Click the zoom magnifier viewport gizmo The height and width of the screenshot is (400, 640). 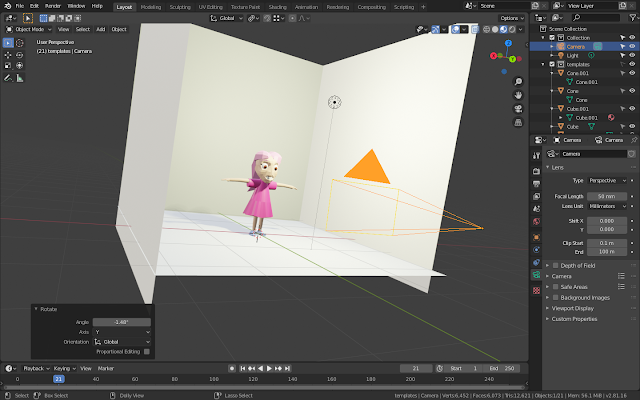518,82
